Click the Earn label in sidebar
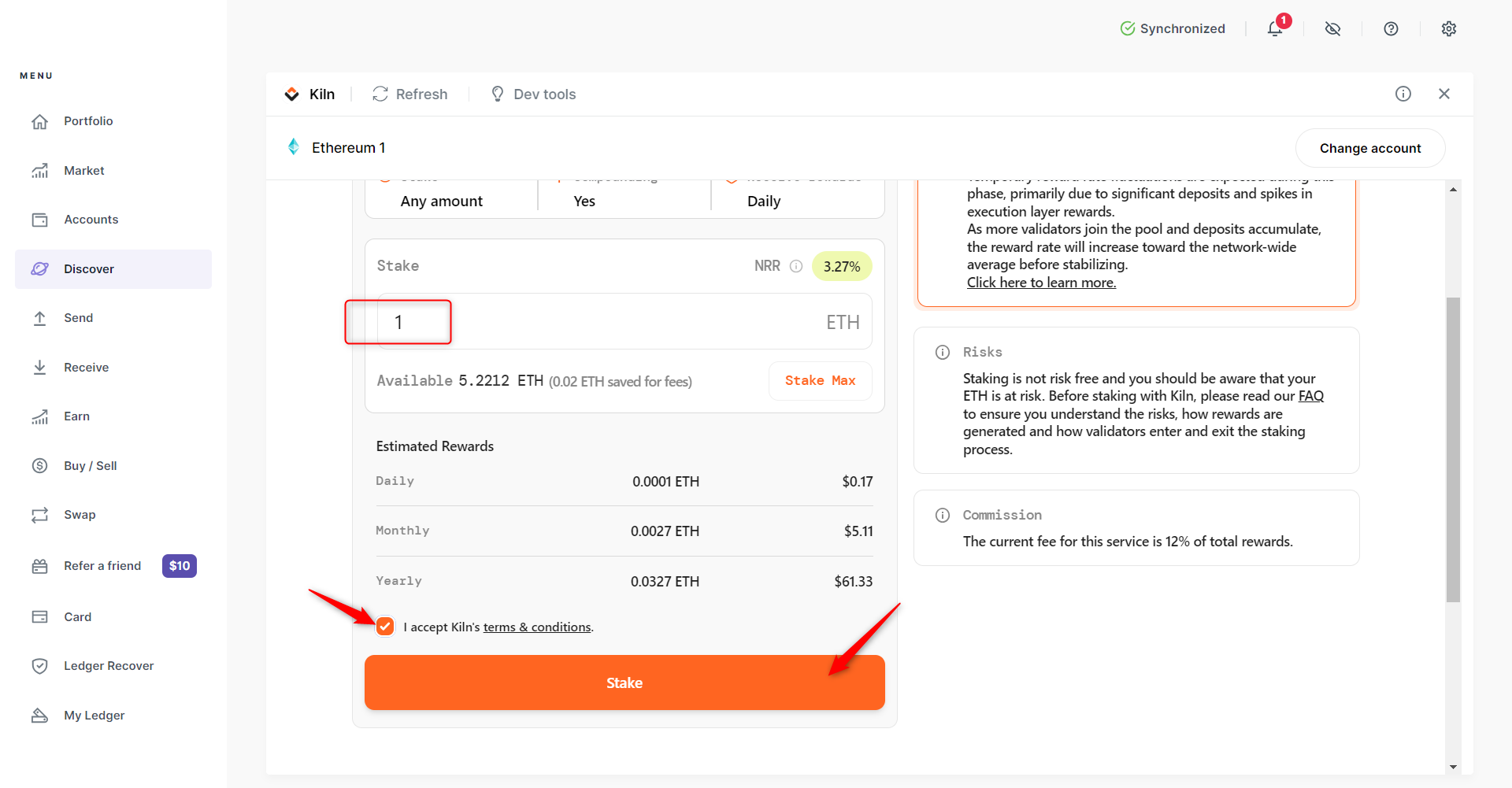 pyautogui.click(x=76, y=416)
